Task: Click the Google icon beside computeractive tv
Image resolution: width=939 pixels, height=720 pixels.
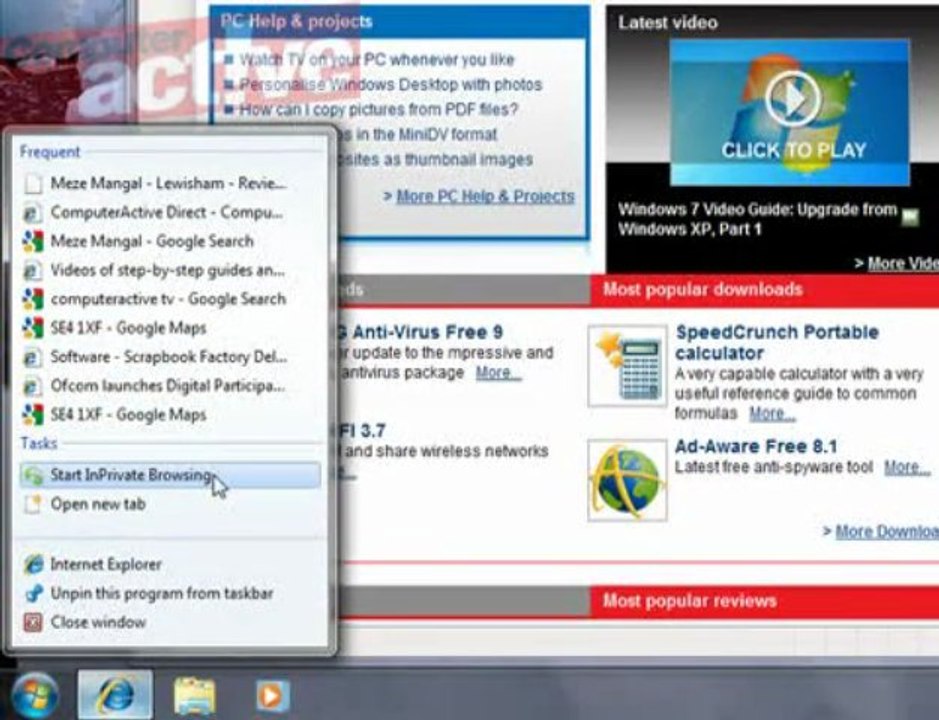Action: 33,299
